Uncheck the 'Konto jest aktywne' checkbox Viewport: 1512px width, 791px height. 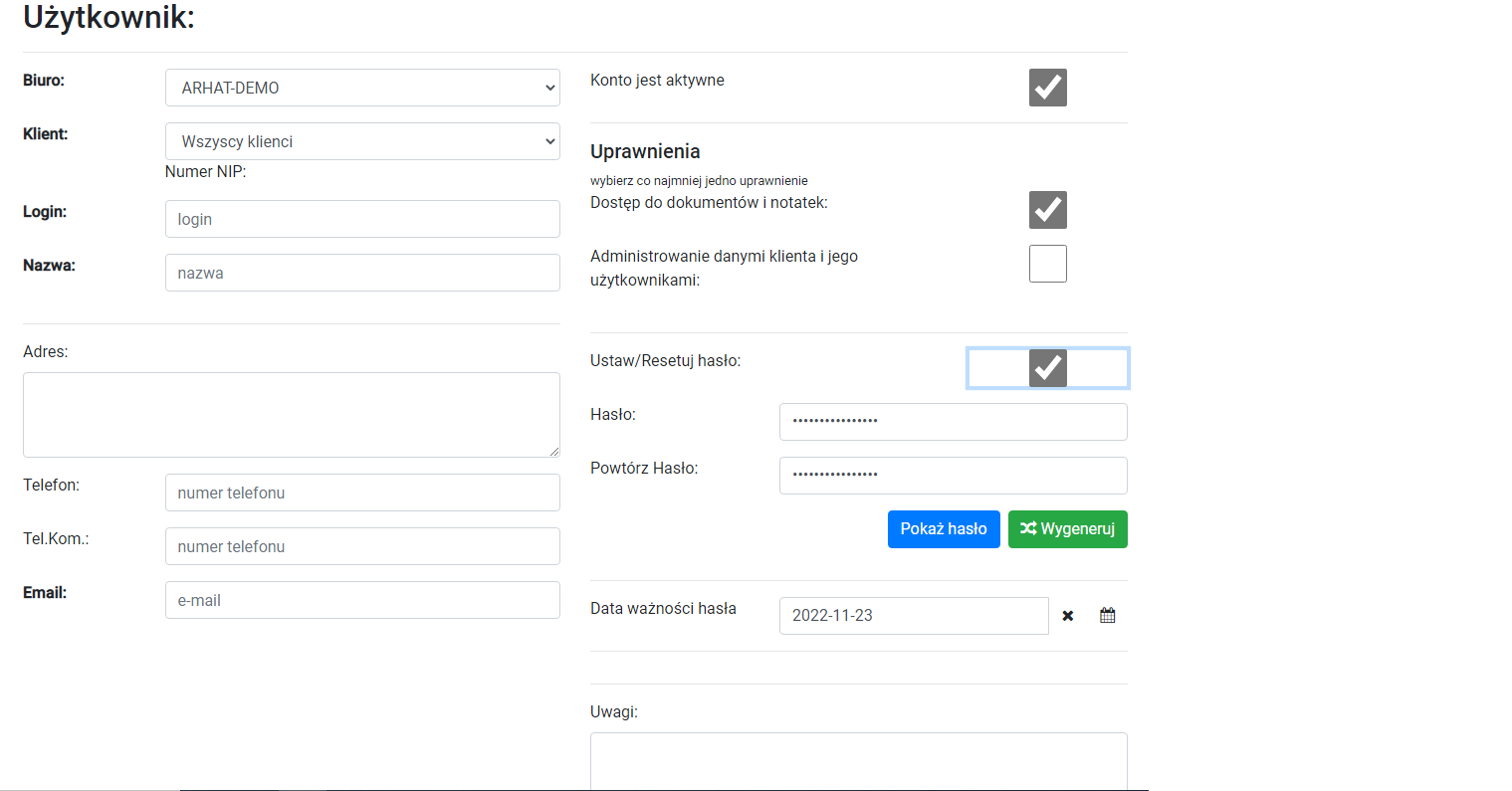(1047, 88)
